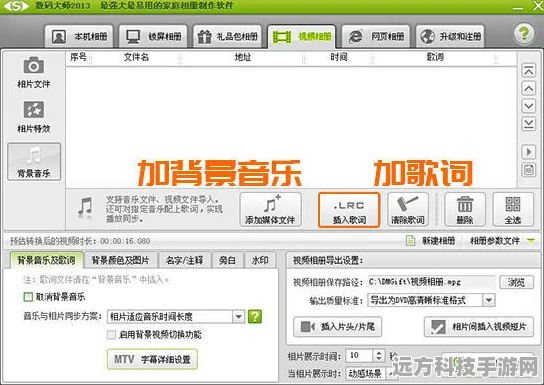Switch to 礼品包相册 tab
This screenshot has height=385, width=544.
point(227,36)
